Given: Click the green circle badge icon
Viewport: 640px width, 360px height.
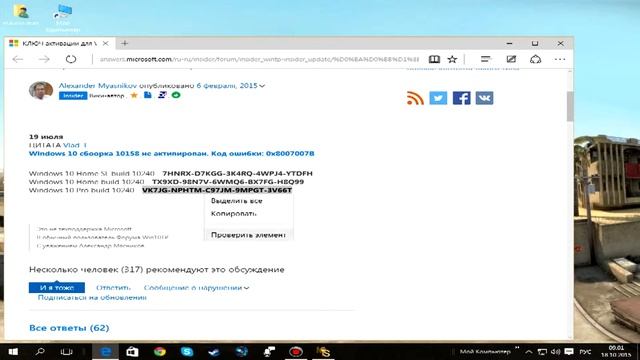Looking at the screenshot, I should [x=176, y=95].
